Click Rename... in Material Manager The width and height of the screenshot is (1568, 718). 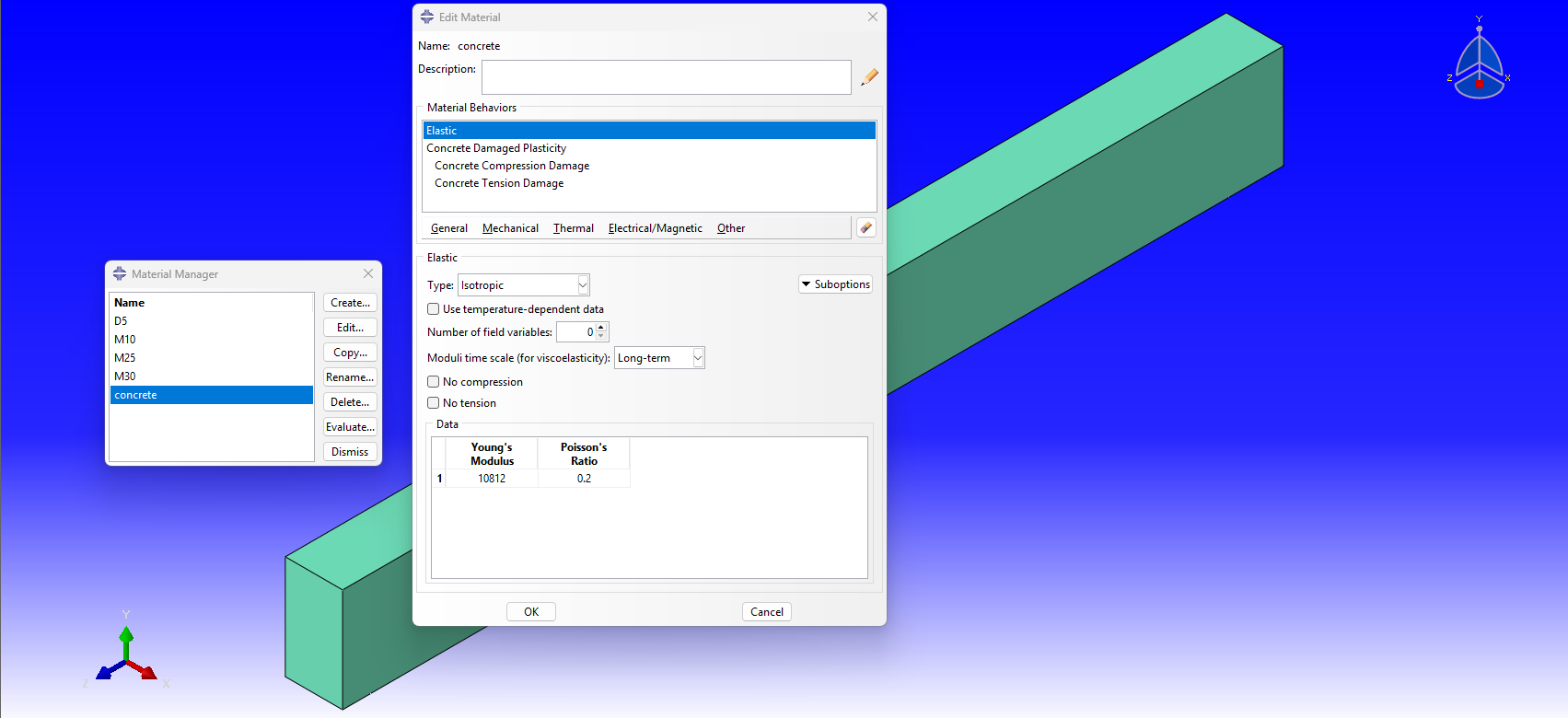(x=350, y=377)
